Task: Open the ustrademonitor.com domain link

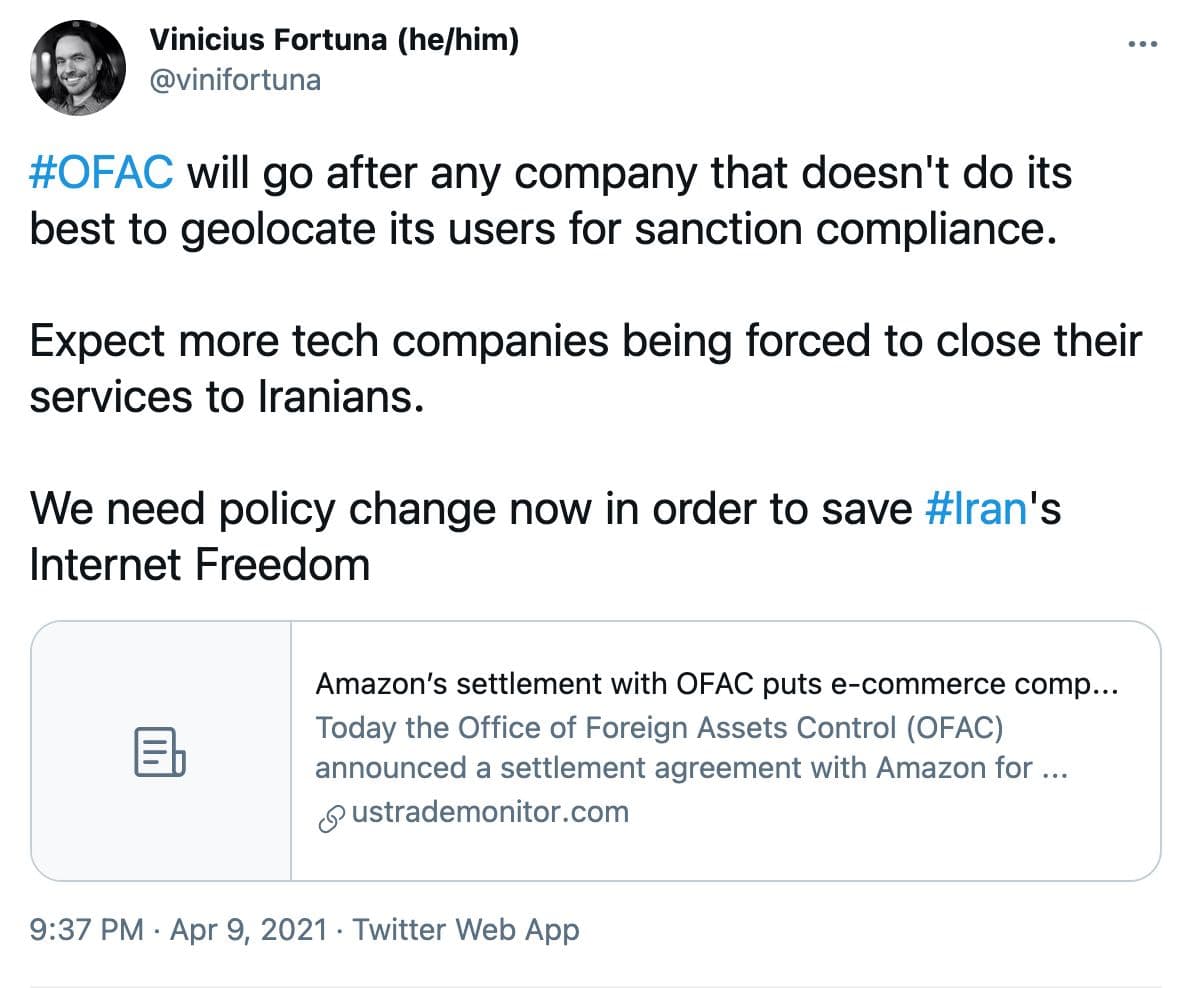Action: click(x=490, y=812)
